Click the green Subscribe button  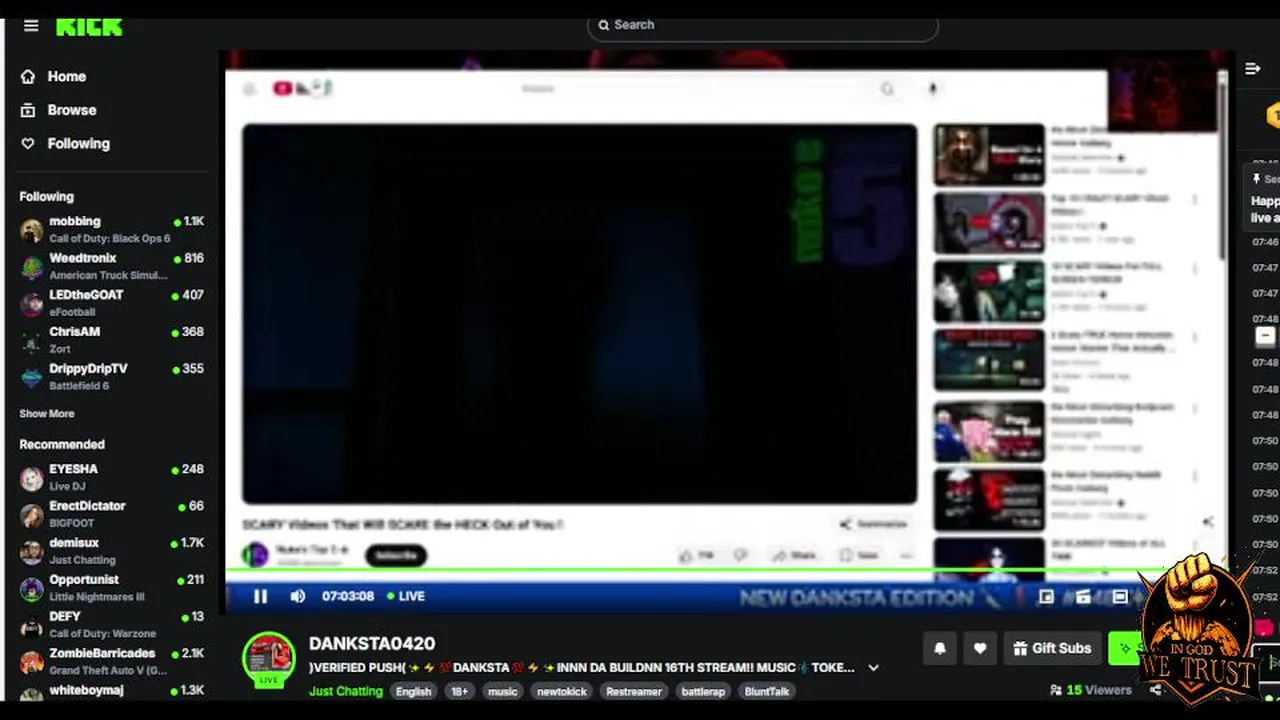click(1126, 649)
